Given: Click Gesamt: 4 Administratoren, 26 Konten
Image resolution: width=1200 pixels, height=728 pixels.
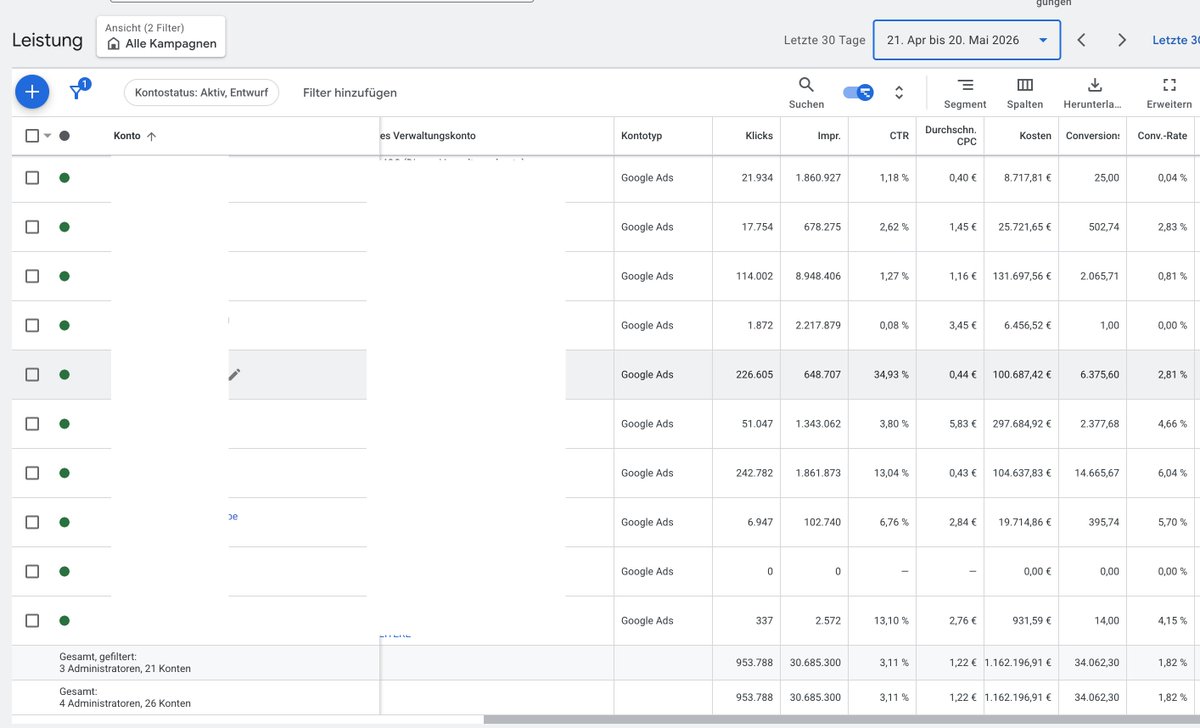Looking at the screenshot, I should tap(125, 697).
